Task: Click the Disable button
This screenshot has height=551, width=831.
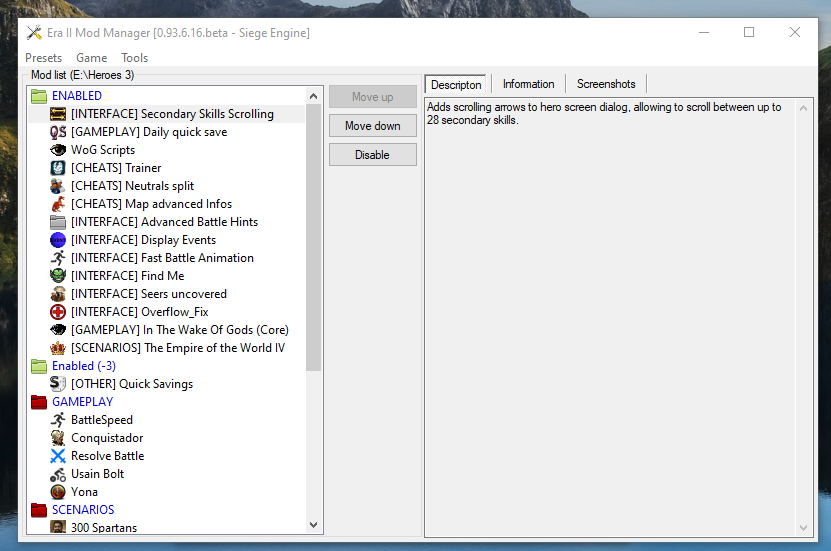Action: pyautogui.click(x=373, y=155)
